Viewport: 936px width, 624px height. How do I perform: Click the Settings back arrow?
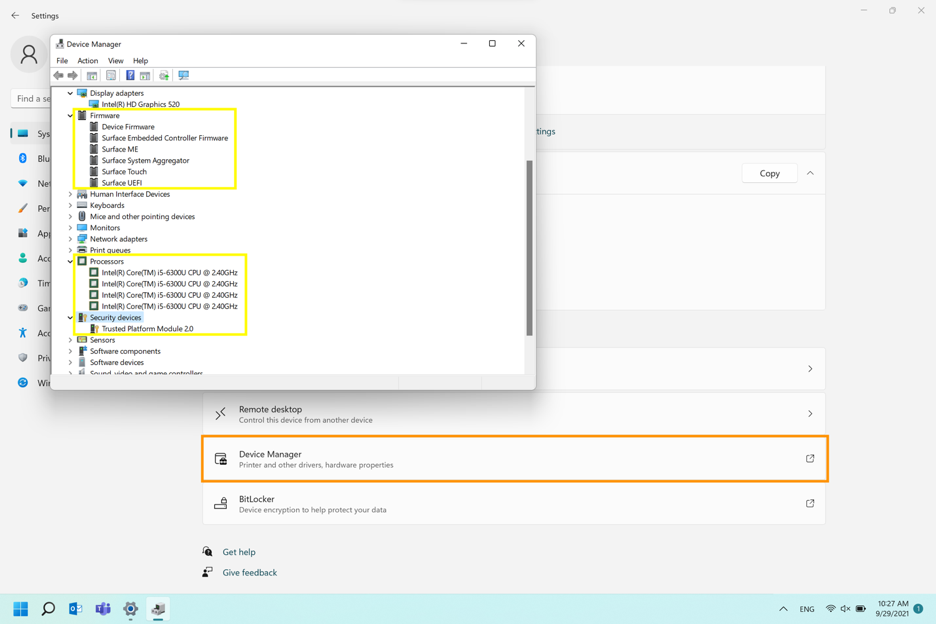15,16
